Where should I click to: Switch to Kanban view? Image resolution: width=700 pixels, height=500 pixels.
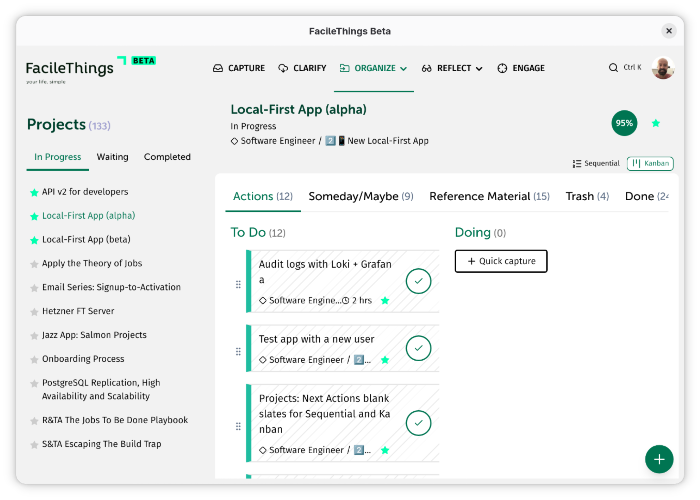pyautogui.click(x=650, y=163)
